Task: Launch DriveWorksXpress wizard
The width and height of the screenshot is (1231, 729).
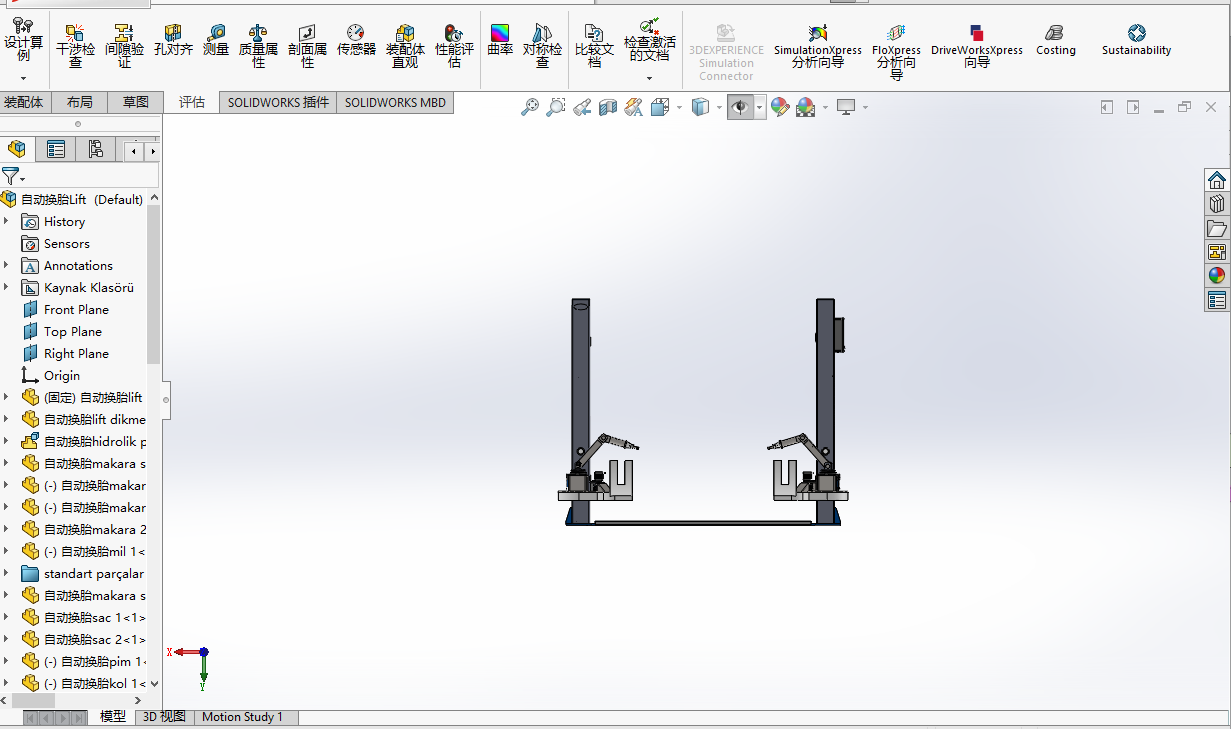Action: click(x=976, y=46)
